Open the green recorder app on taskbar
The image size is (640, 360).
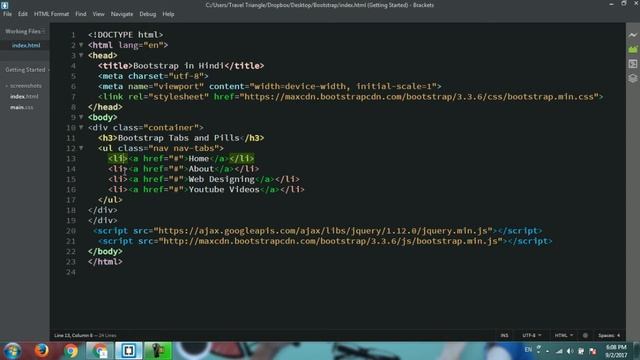coord(158,351)
